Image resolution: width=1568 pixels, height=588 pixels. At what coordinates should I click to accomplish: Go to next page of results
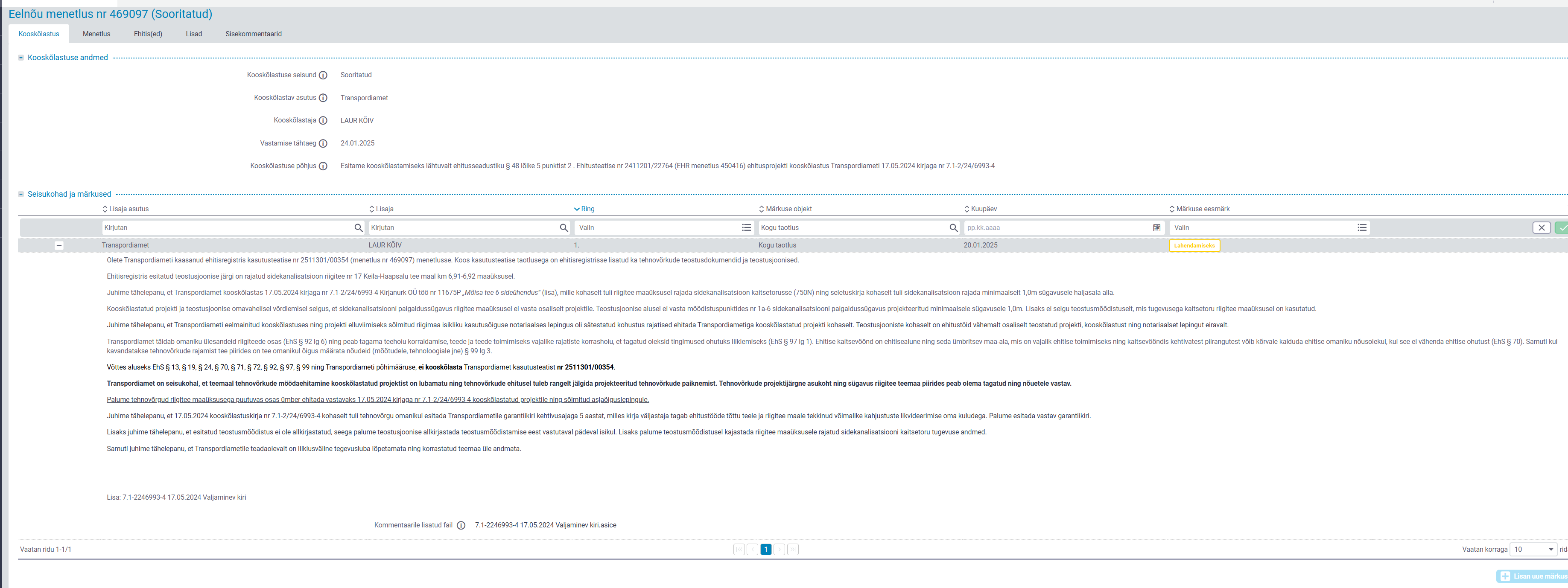click(x=779, y=550)
